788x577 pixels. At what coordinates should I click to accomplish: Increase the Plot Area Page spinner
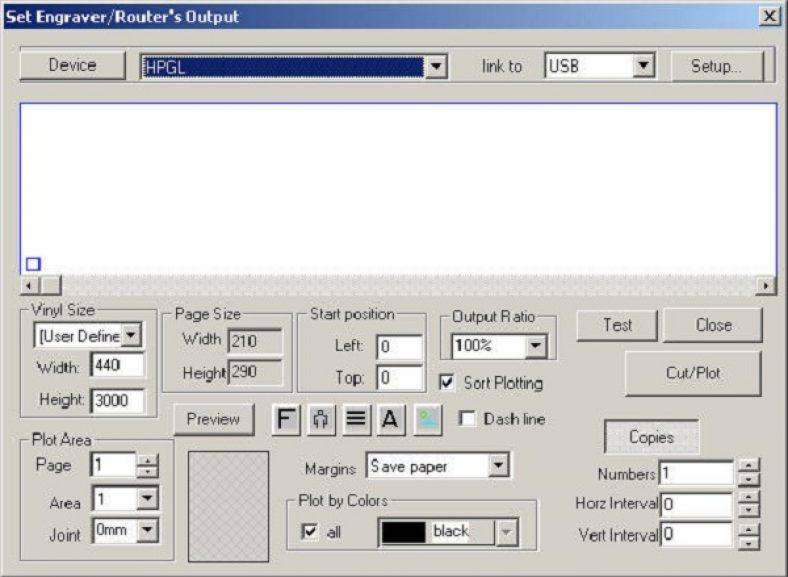point(147,459)
